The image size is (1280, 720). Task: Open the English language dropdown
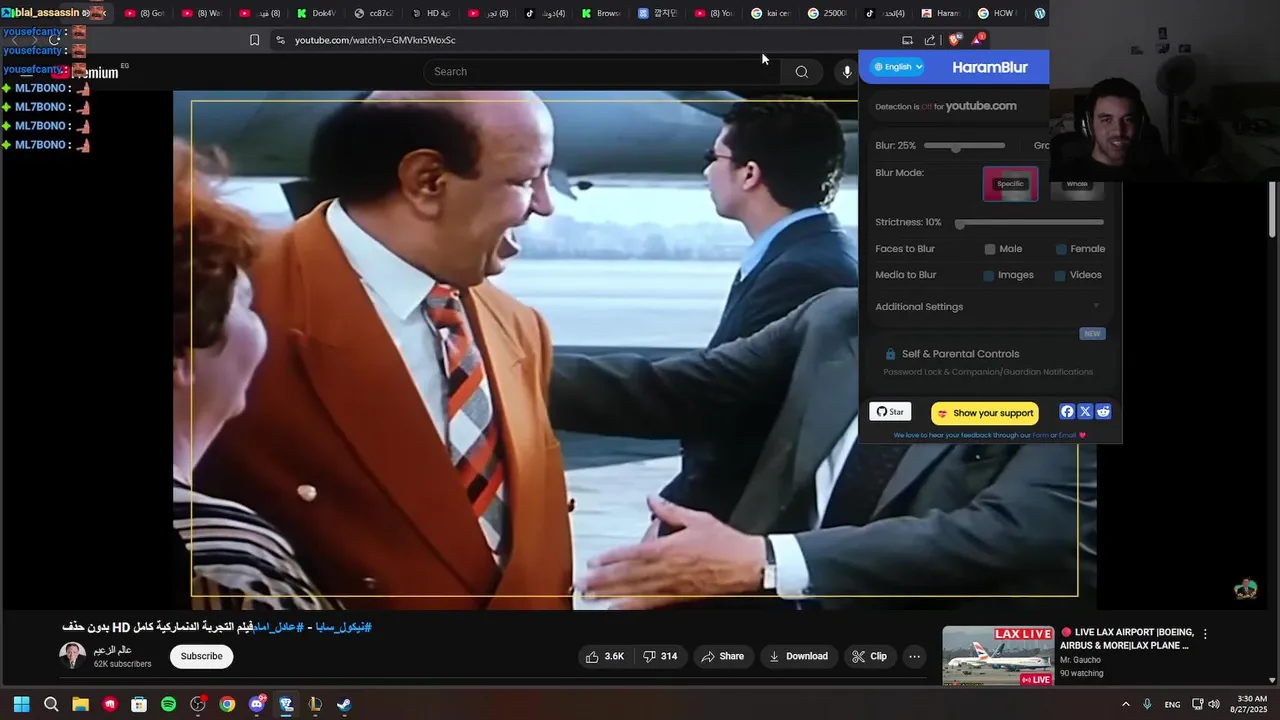point(898,67)
